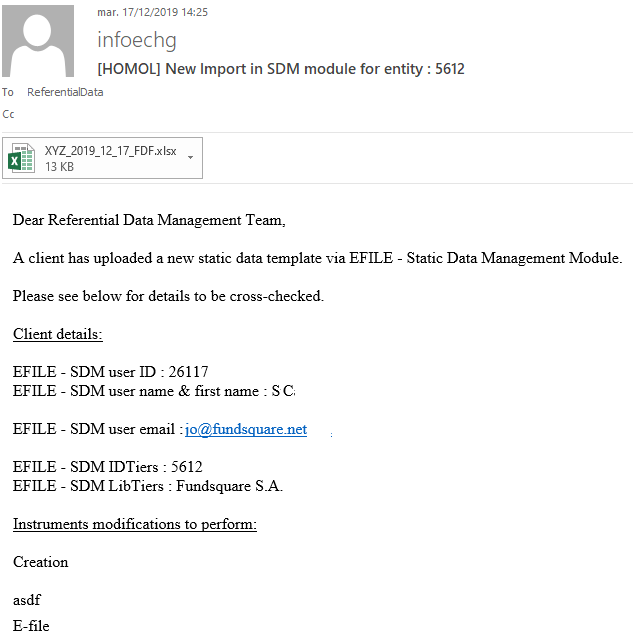Click the email subject line about SDM module
The height and width of the screenshot is (637, 633).
(x=280, y=69)
